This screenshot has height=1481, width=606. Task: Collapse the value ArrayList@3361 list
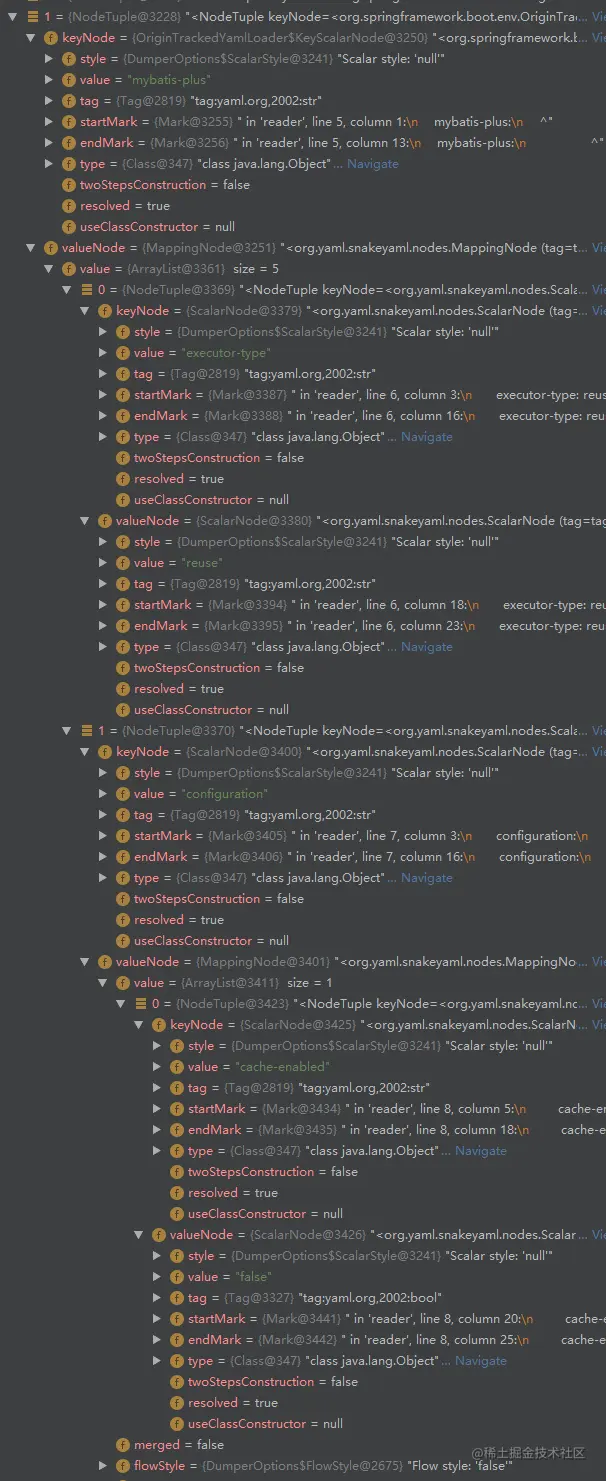click(49, 269)
